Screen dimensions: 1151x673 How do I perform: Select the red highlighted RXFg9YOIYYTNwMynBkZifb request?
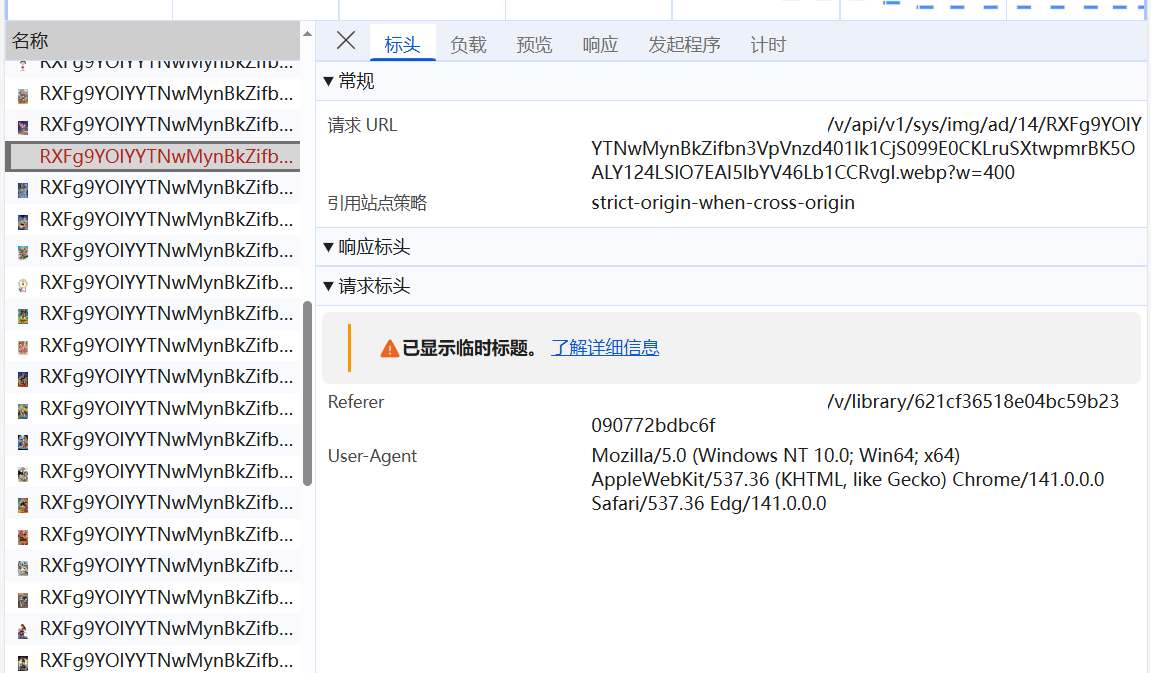(x=153, y=156)
